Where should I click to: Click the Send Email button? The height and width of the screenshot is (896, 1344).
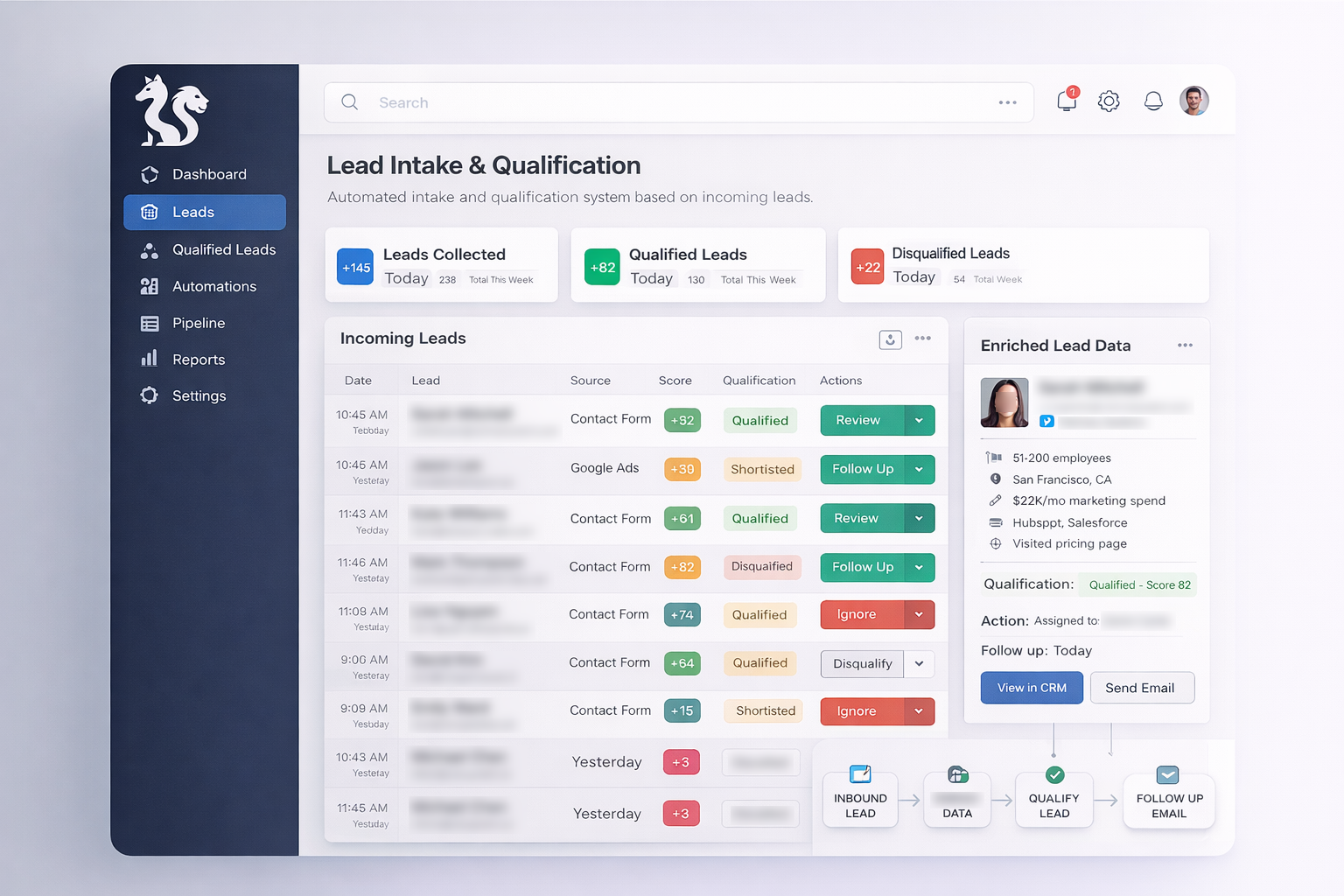tap(1141, 688)
